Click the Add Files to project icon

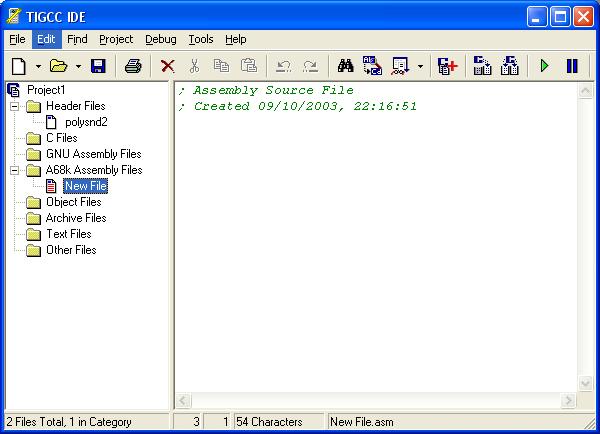[x=447, y=66]
